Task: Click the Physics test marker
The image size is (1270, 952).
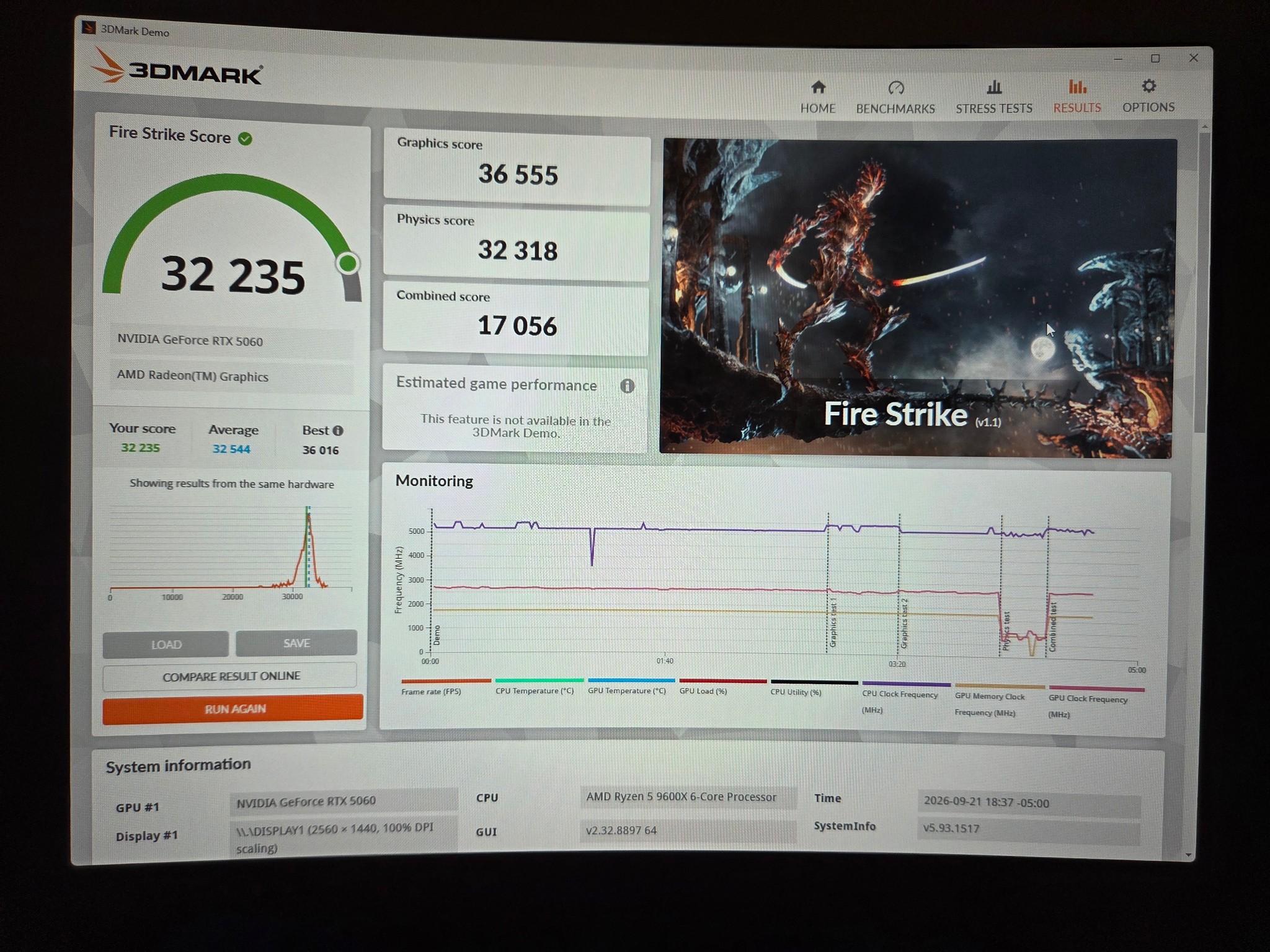Action: pos(1006,631)
